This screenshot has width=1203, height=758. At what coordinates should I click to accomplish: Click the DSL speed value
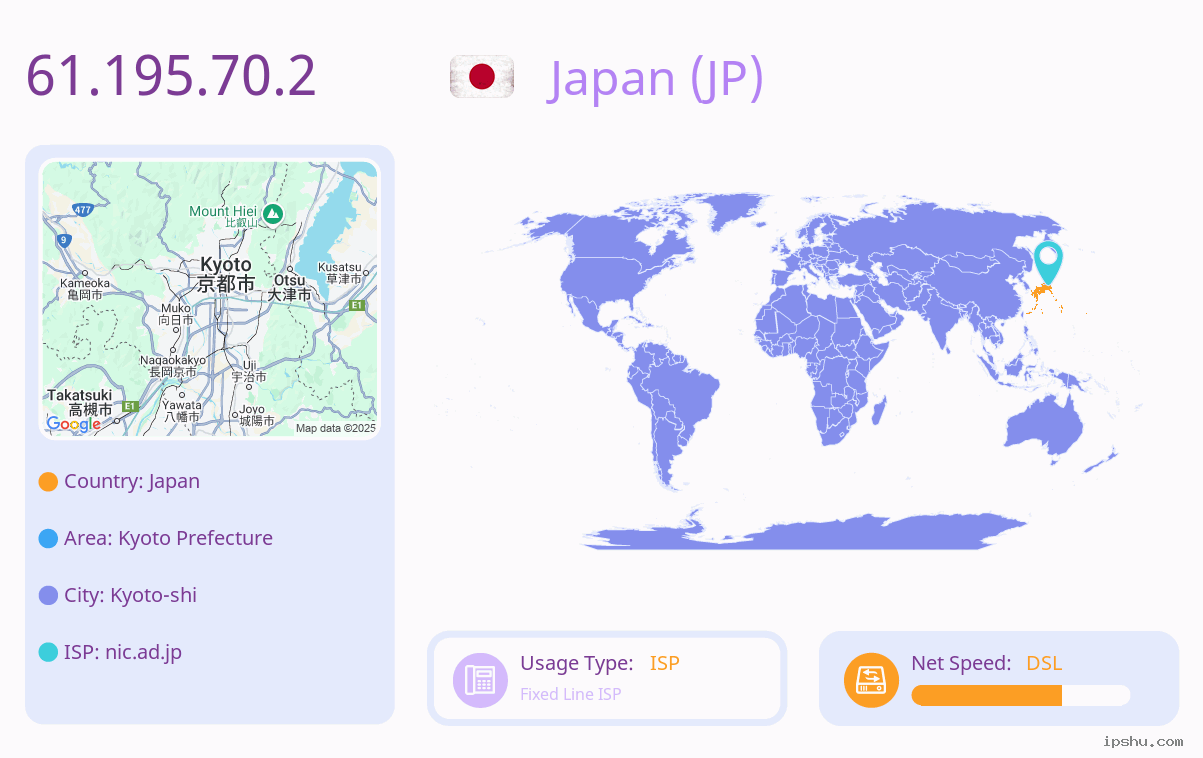tap(1044, 663)
